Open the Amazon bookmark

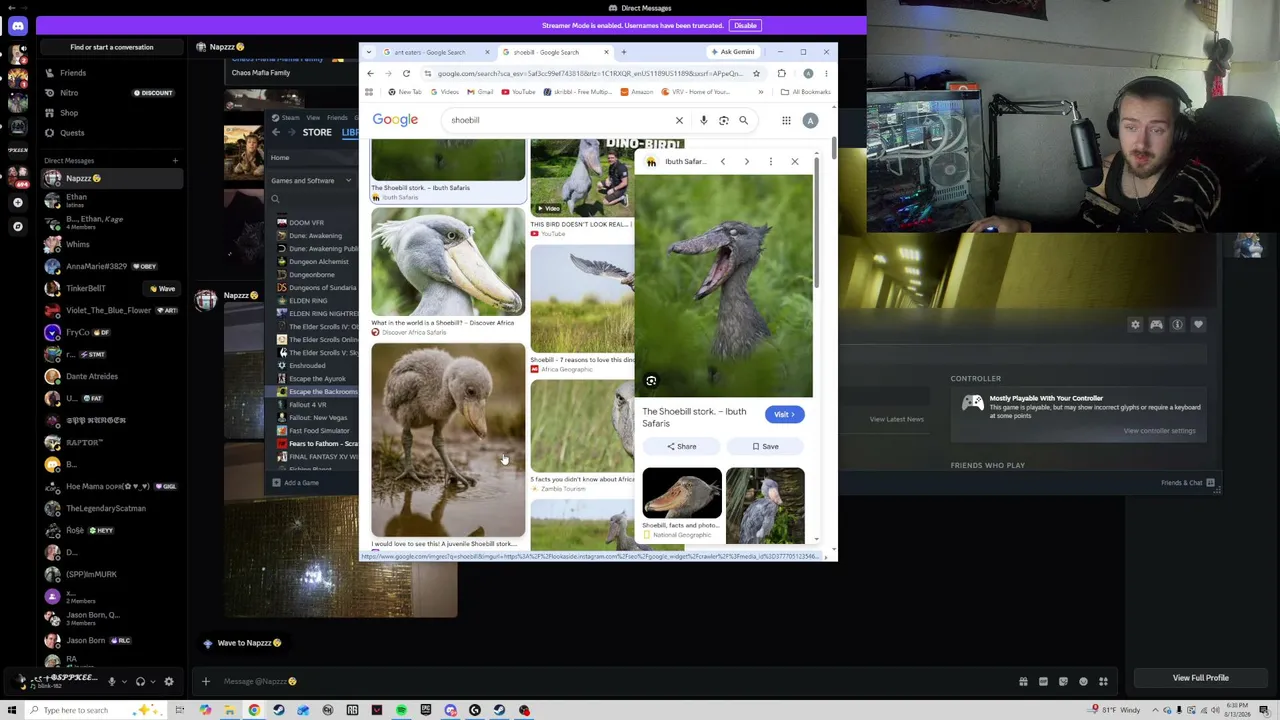tap(637, 92)
